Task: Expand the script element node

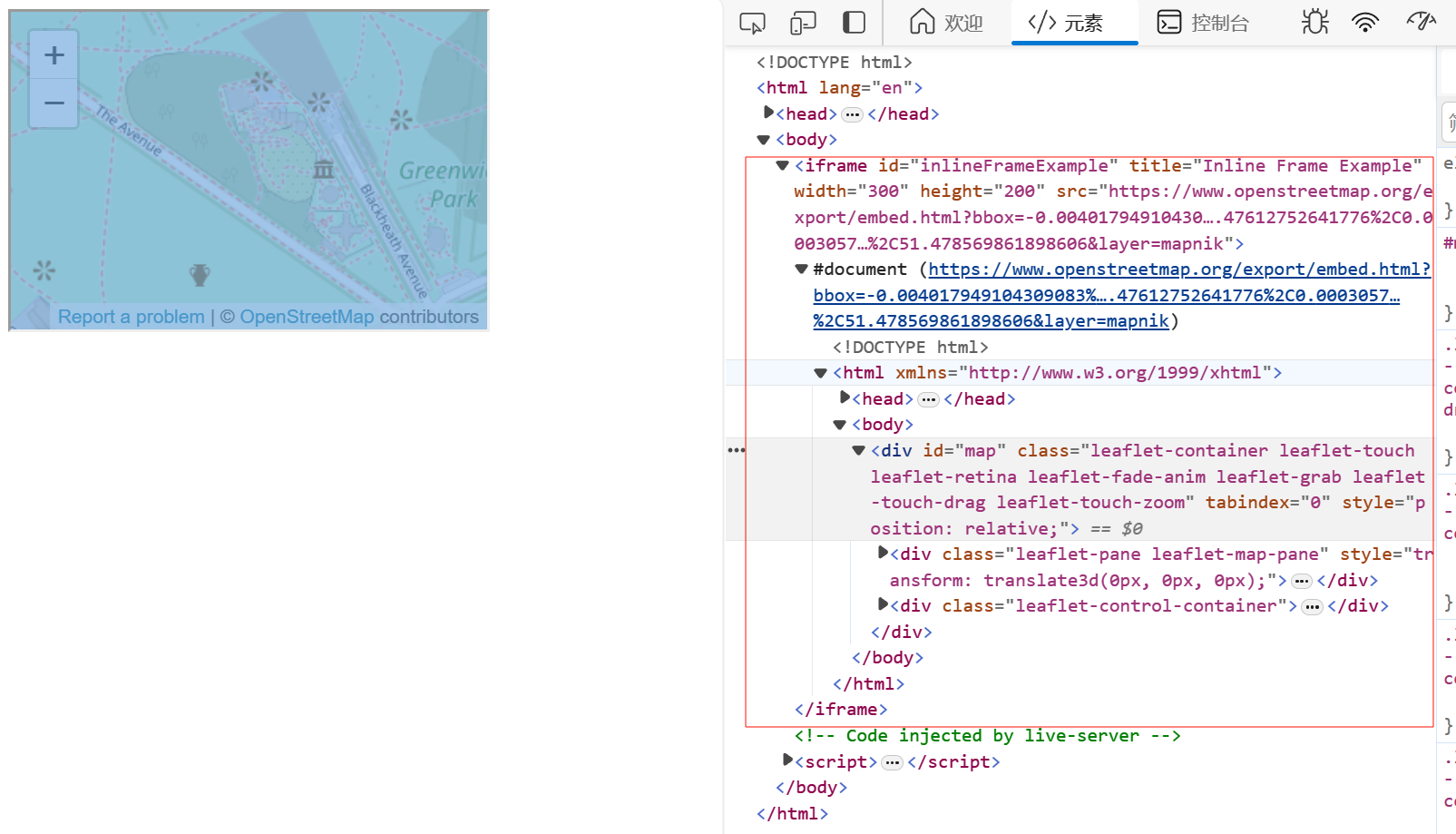Action: pyautogui.click(x=787, y=760)
